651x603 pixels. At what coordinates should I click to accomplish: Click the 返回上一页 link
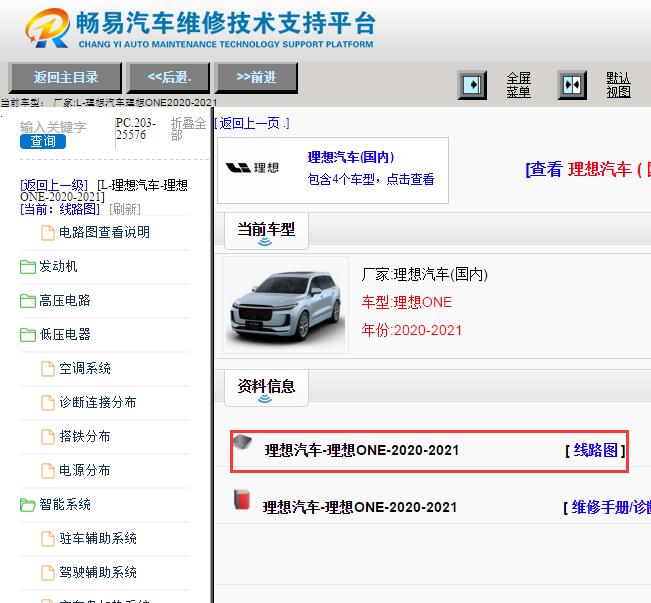252,123
